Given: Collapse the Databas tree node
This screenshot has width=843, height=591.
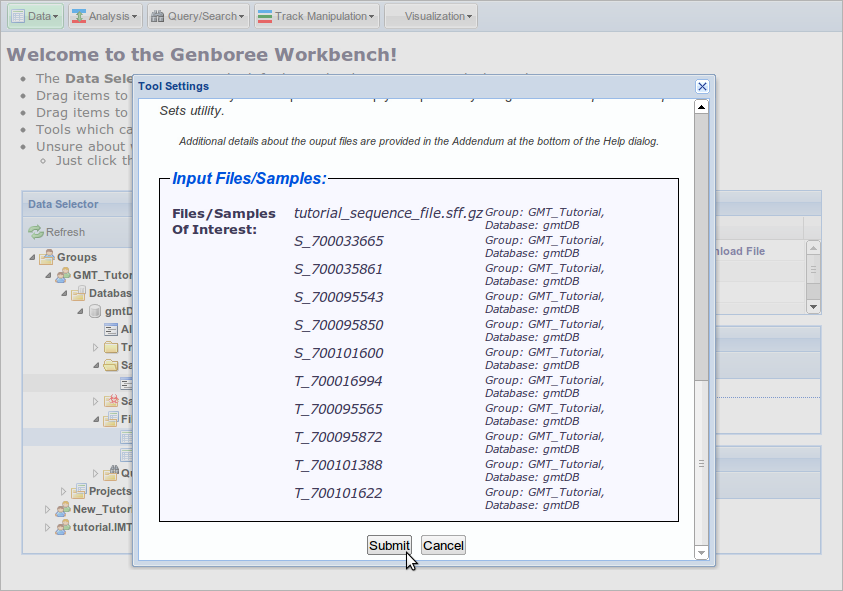Looking at the screenshot, I should 65,294.
